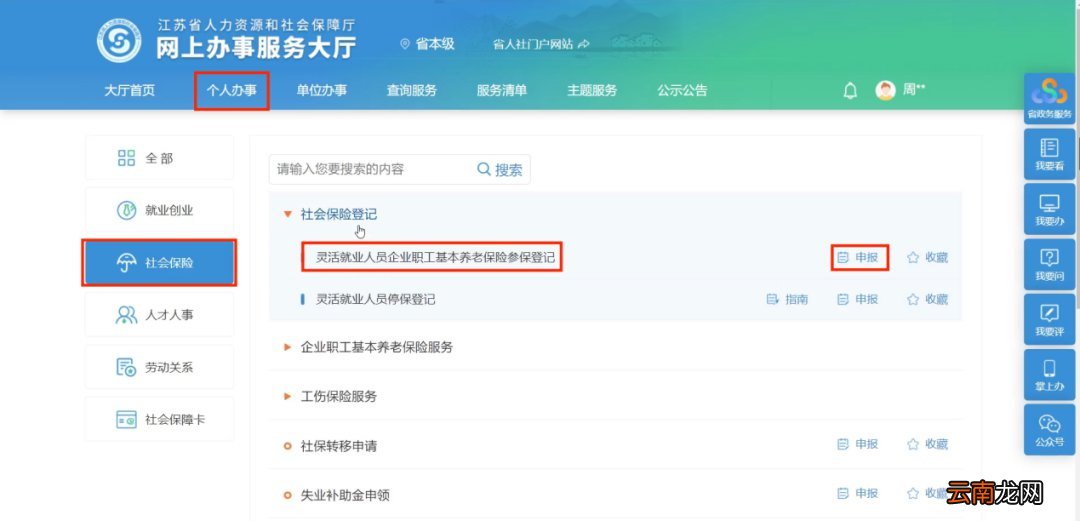The height and width of the screenshot is (521, 1080).
Task: Open 公示公告 navigation tab
Action: [682, 91]
